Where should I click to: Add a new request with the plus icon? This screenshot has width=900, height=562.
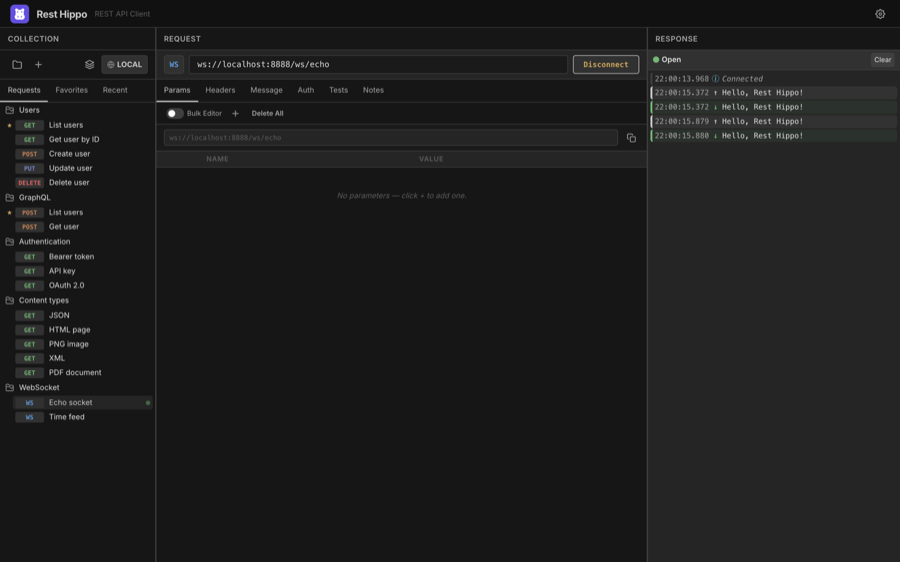38,65
